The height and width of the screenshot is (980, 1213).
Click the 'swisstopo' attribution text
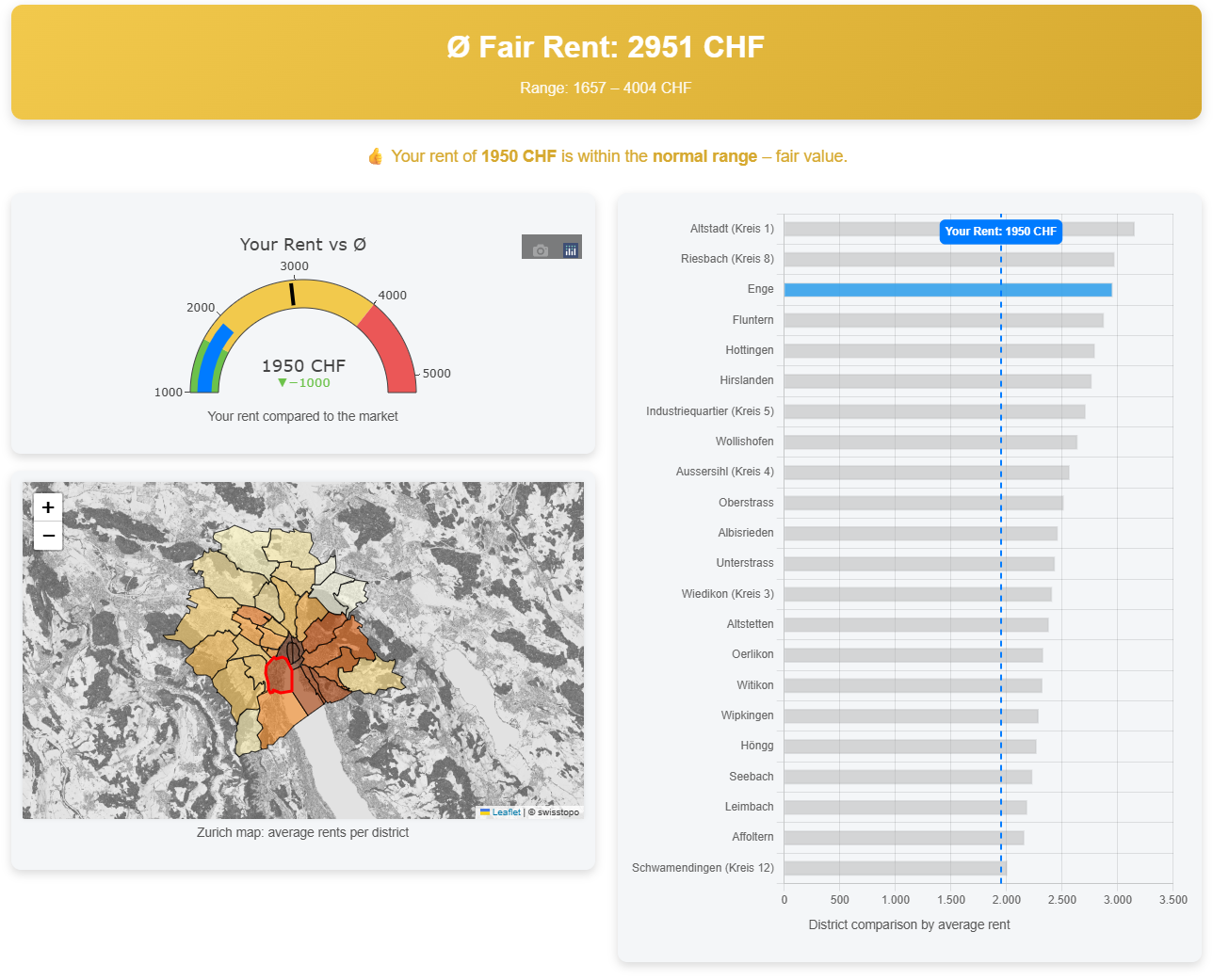point(558,812)
